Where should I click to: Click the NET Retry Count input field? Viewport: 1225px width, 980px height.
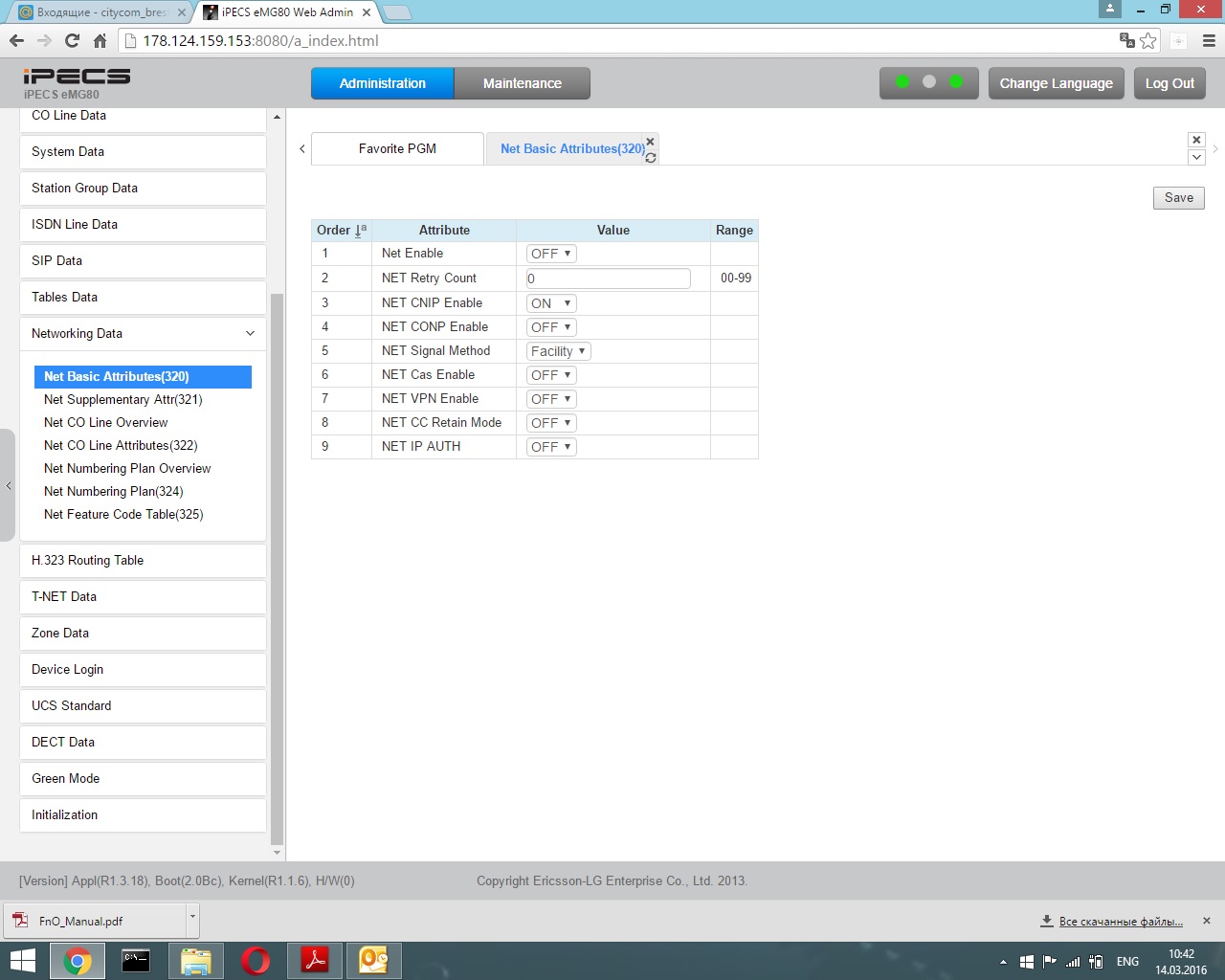click(608, 278)
